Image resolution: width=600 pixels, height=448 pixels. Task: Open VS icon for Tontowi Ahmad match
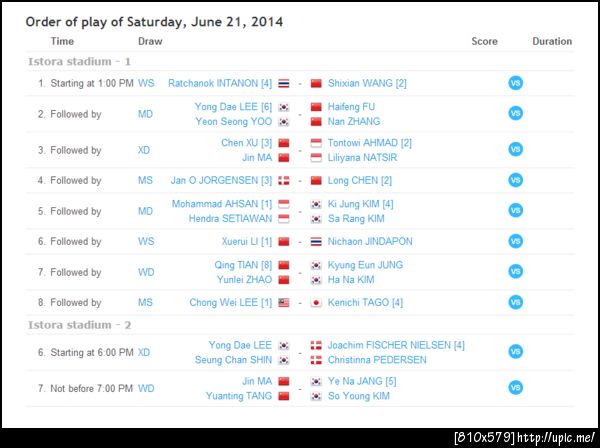pos(515,150)
